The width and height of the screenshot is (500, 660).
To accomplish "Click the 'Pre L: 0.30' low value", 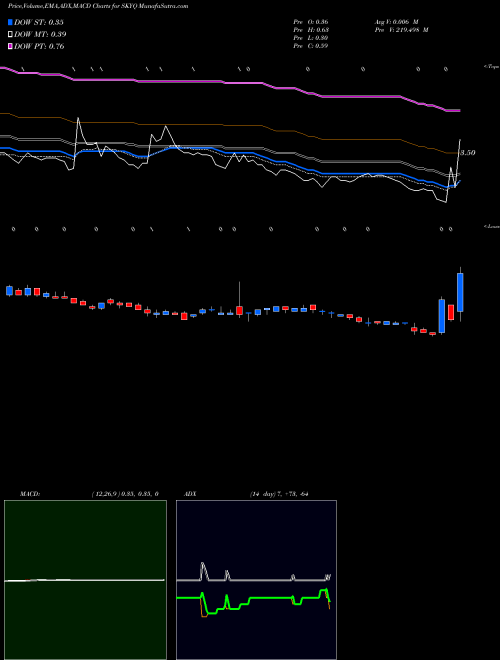I will tap(311, 38).
